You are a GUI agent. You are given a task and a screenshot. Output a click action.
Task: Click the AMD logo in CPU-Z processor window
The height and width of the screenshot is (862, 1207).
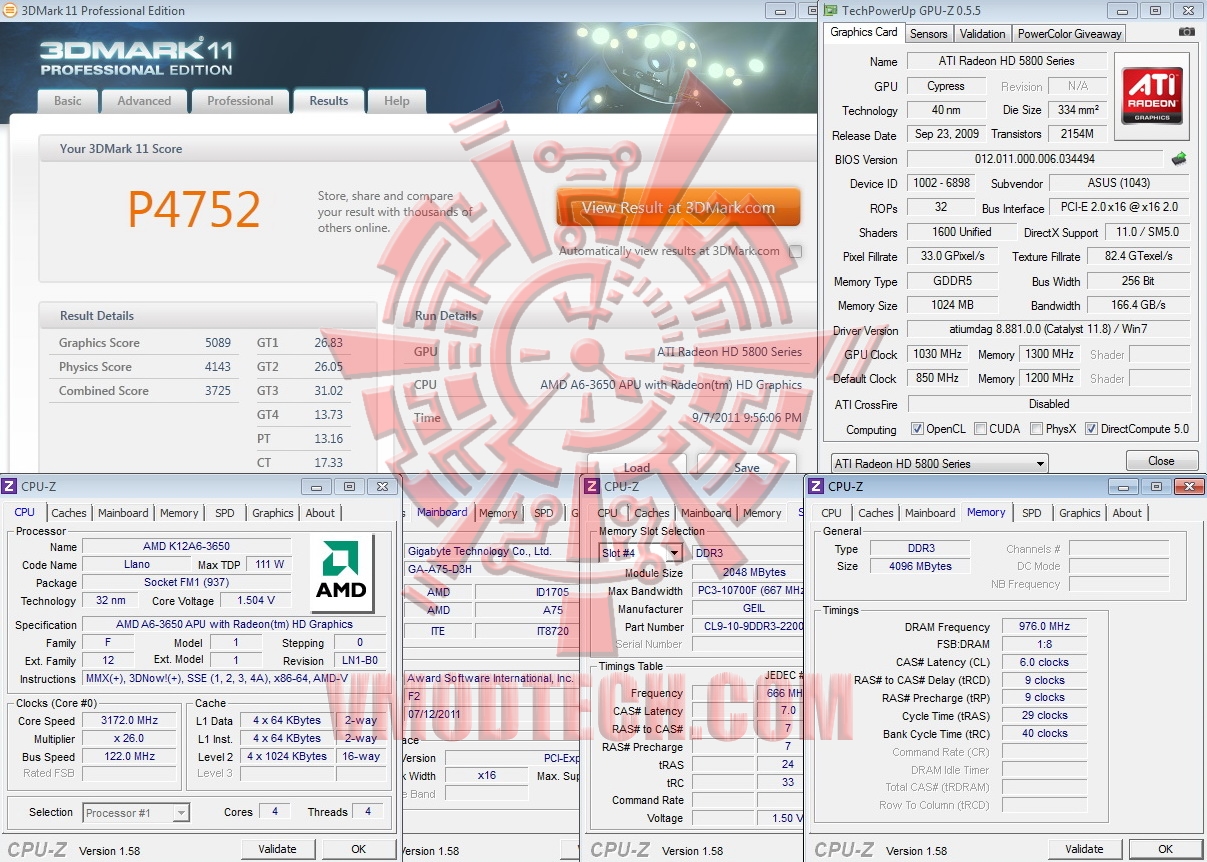coord(342,573)
